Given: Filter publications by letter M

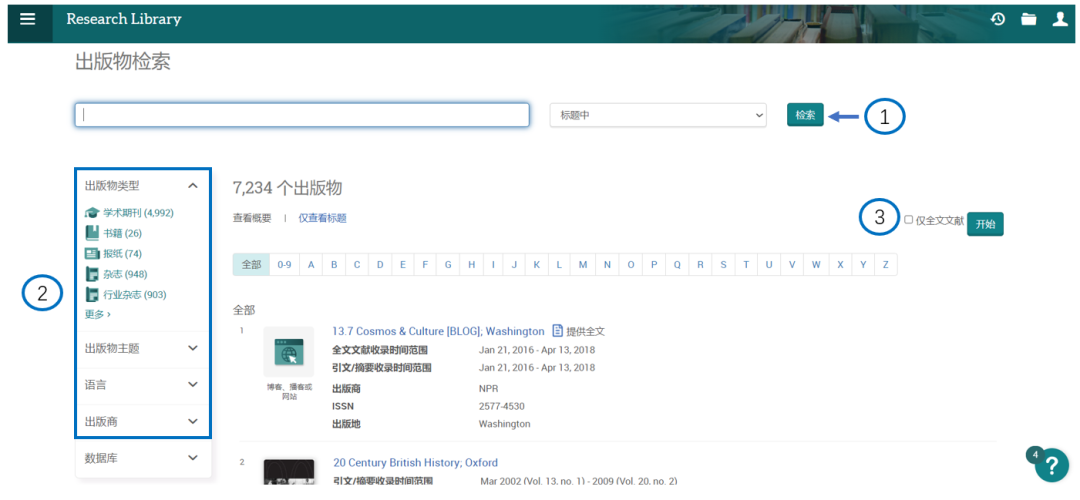Looking at the screenshot, I should pos(583,264).
